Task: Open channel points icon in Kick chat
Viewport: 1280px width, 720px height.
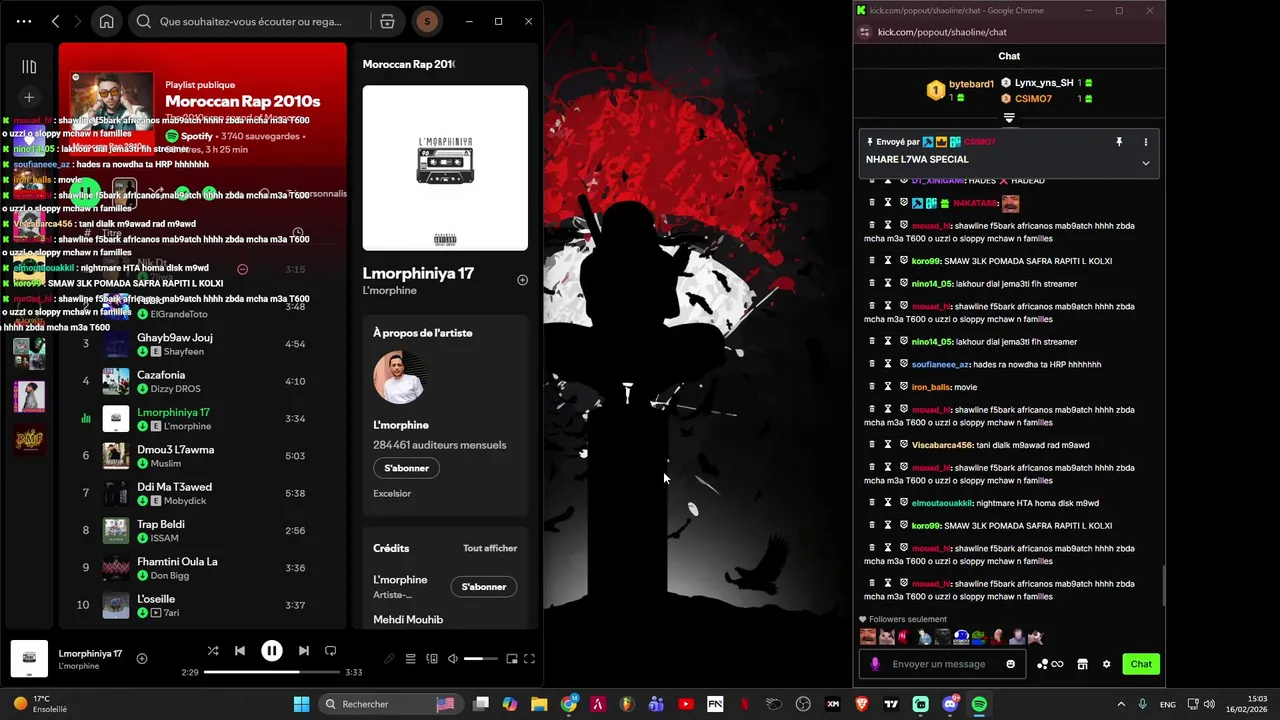Action: coord(1050,664)
